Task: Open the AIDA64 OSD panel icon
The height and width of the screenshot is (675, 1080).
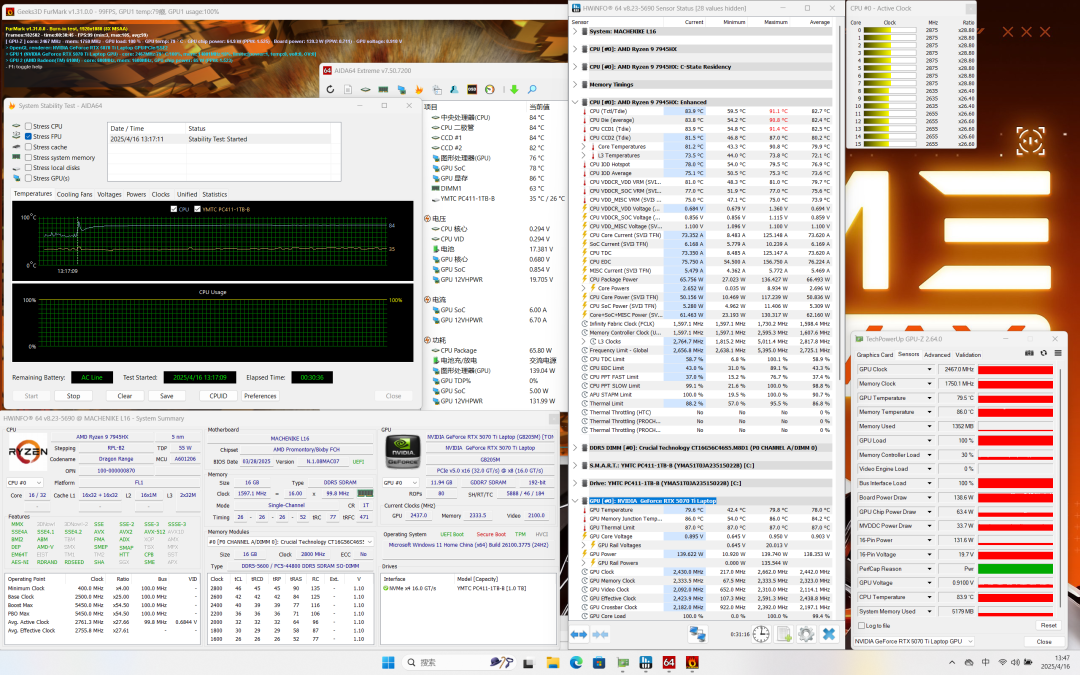Action: [472, 90]
